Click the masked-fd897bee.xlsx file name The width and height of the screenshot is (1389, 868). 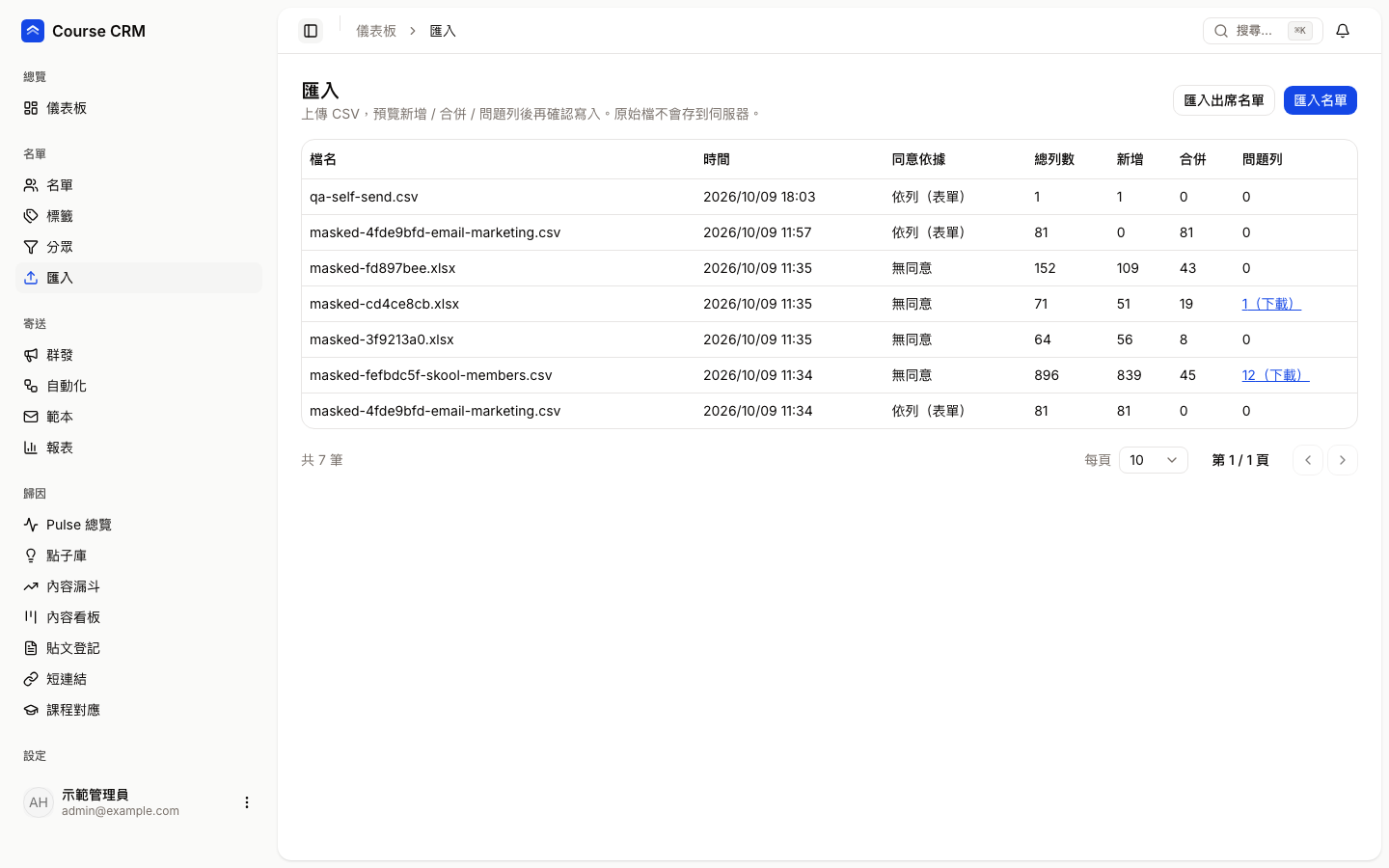(x=382, y=268)
